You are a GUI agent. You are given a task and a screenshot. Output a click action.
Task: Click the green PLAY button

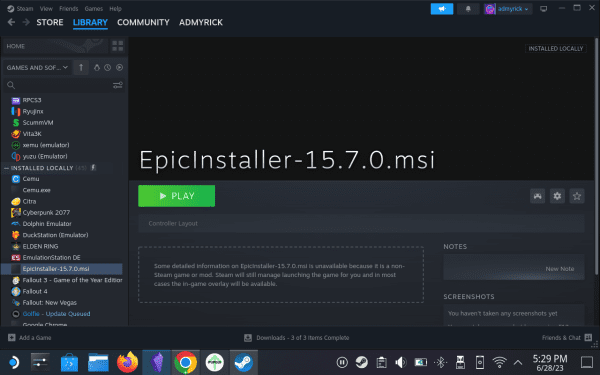(x=176, y=196)
